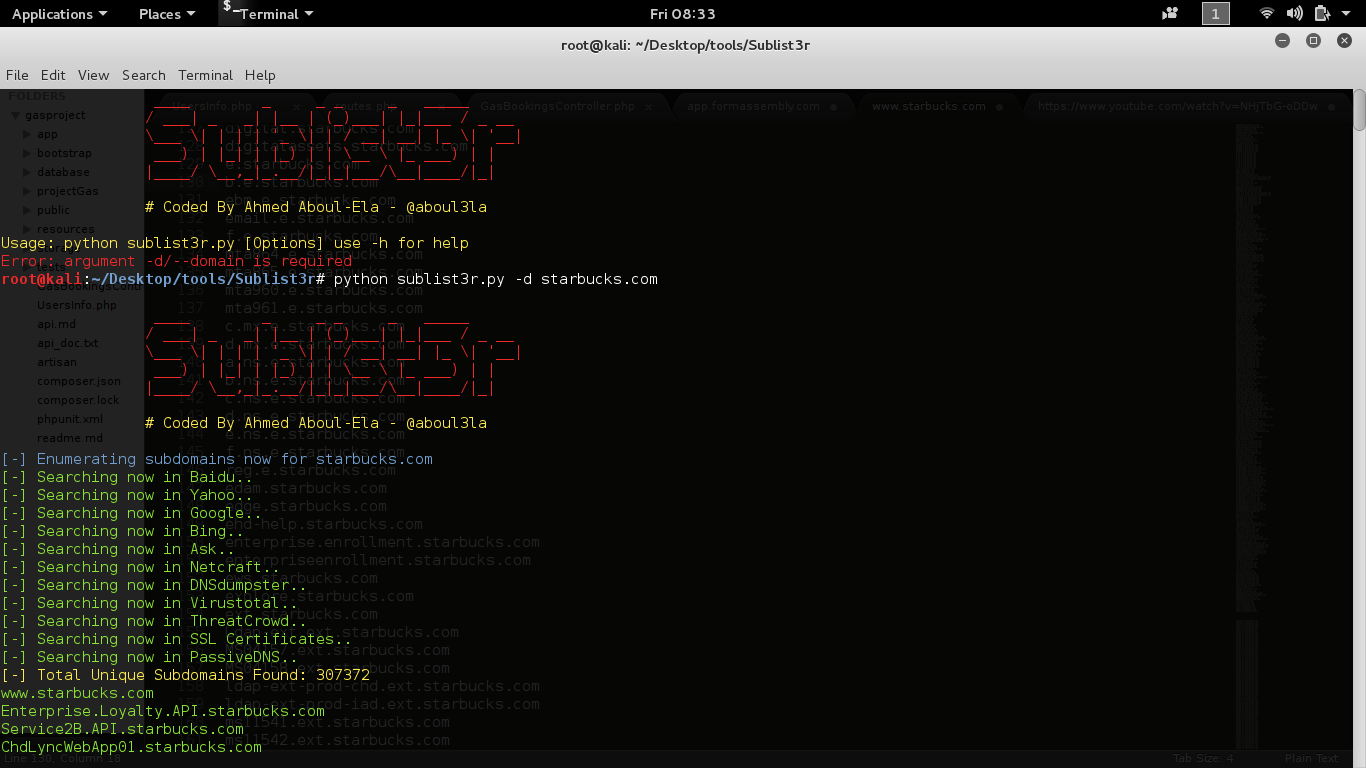Image resolution: width=1366 pixels, height=768 pixels.
Task: Click the green www.starbucks.com result
Action: click(x=77, y=693)
